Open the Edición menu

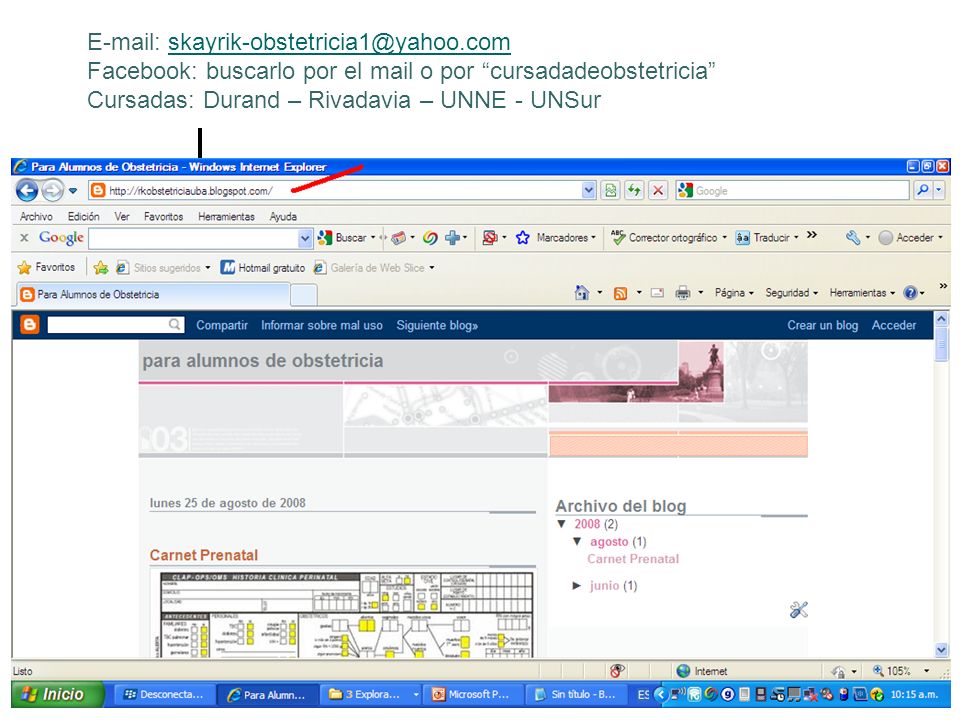(83, 216)
